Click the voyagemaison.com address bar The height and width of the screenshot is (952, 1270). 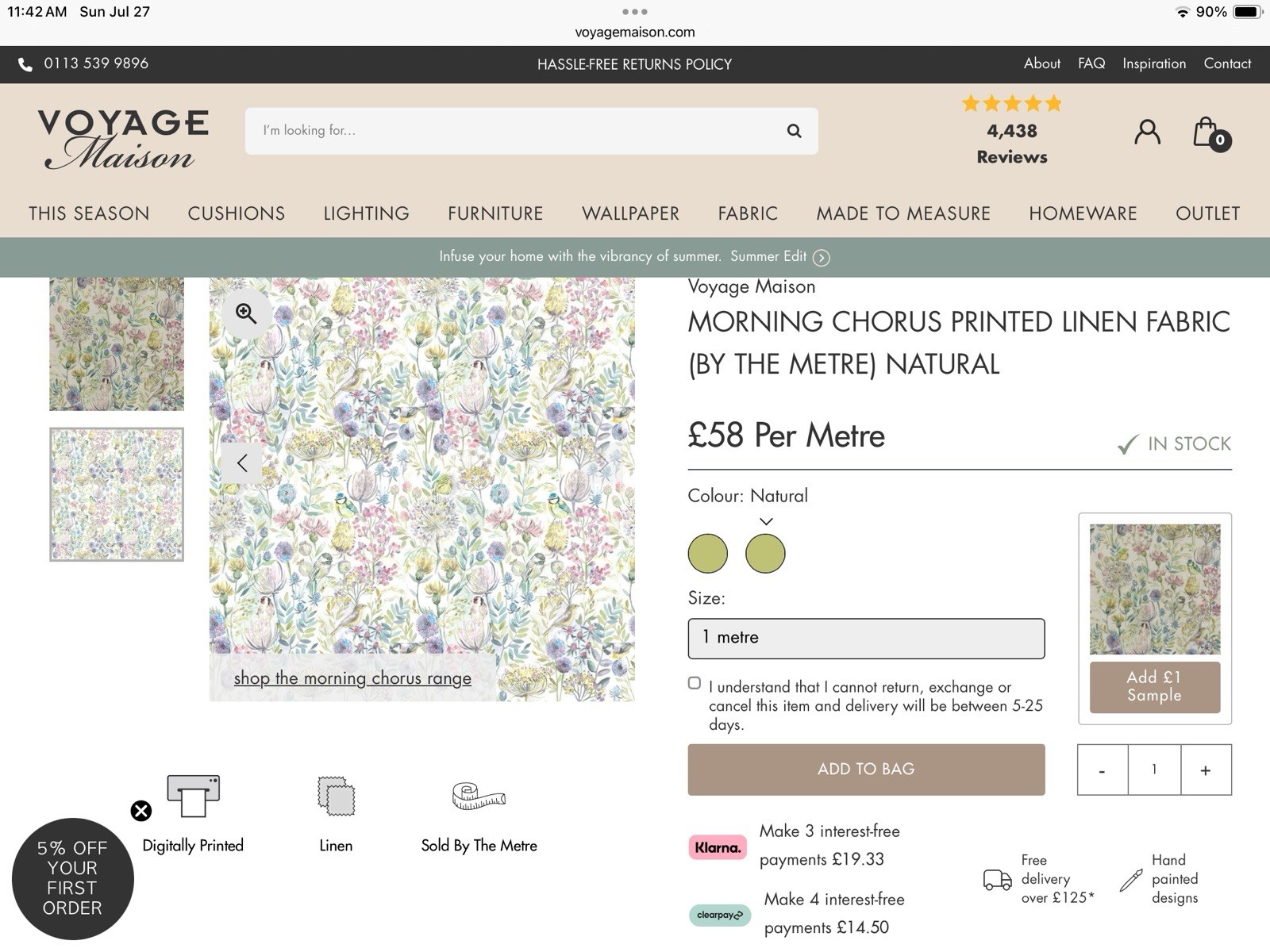click(x=635, y=32)
